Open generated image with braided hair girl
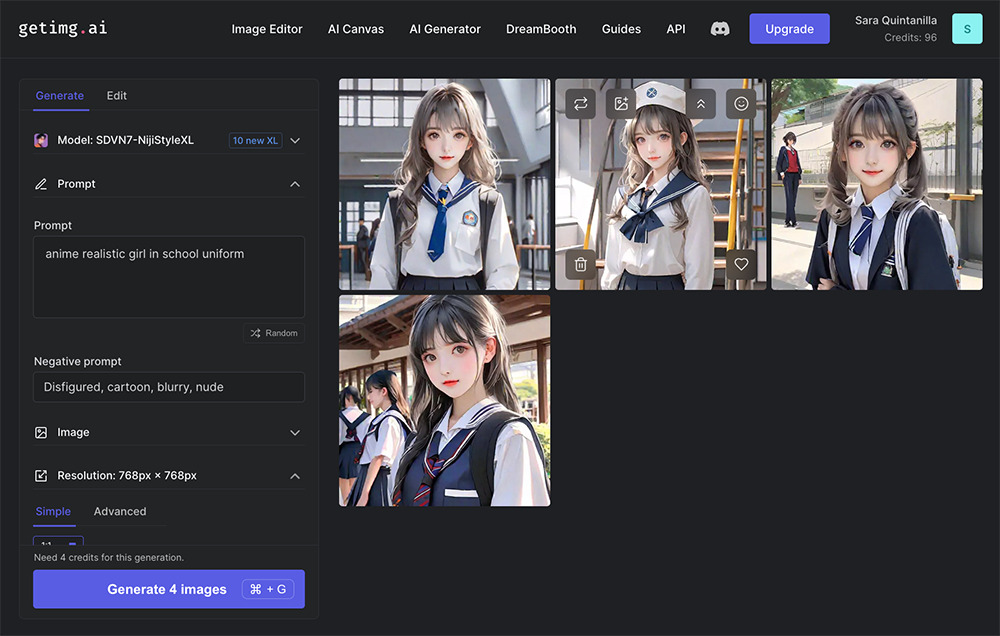The width and height of the screenshot is (1000, 636). tap(877, 184)
